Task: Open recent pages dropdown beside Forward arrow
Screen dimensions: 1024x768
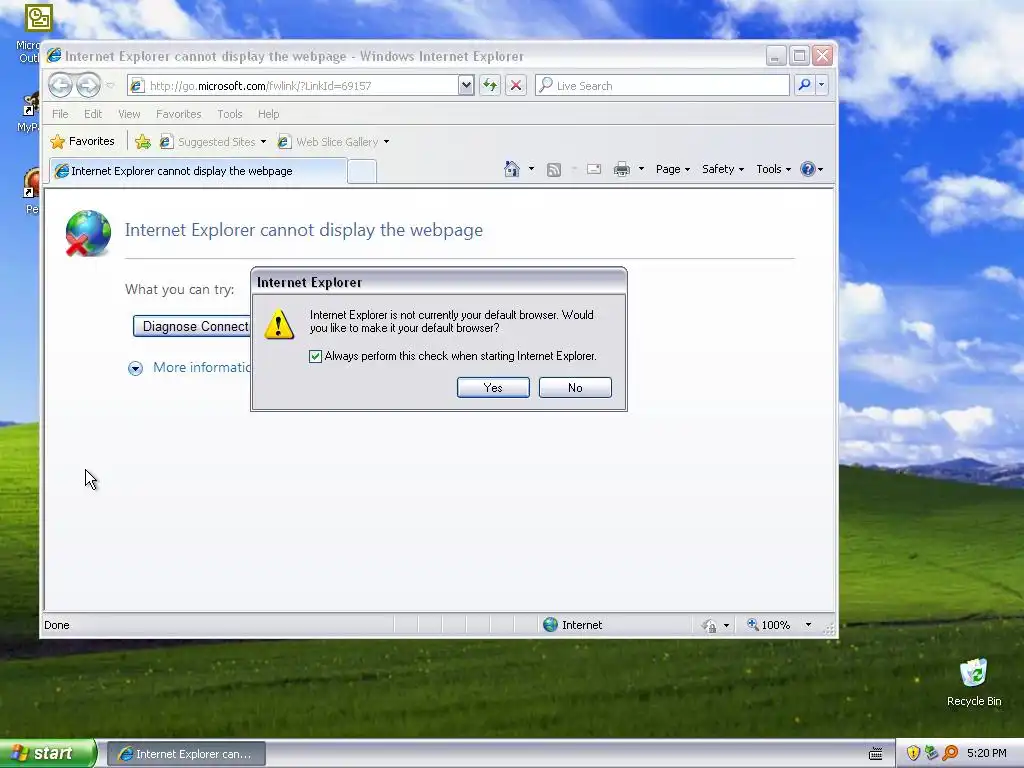Action: coord(110,86)
